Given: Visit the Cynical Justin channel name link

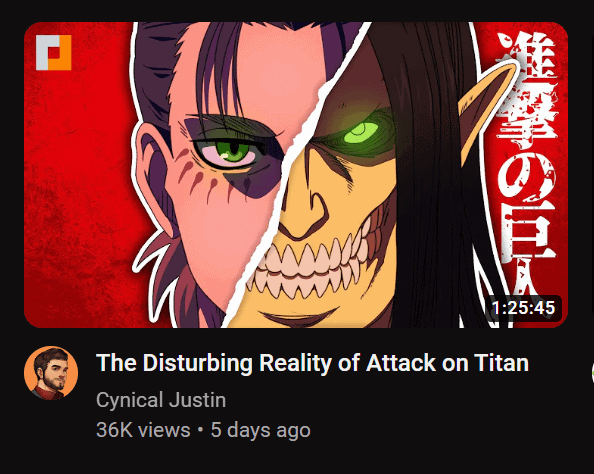Looking at the screenshot, I should click(161, 400).
